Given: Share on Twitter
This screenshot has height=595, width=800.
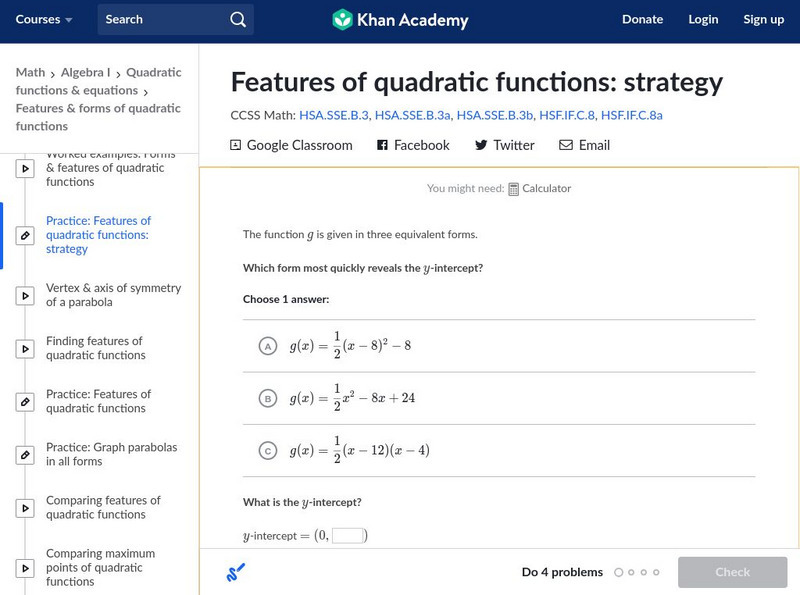Looking at the screenshot, I should click(x=504, y=146).
